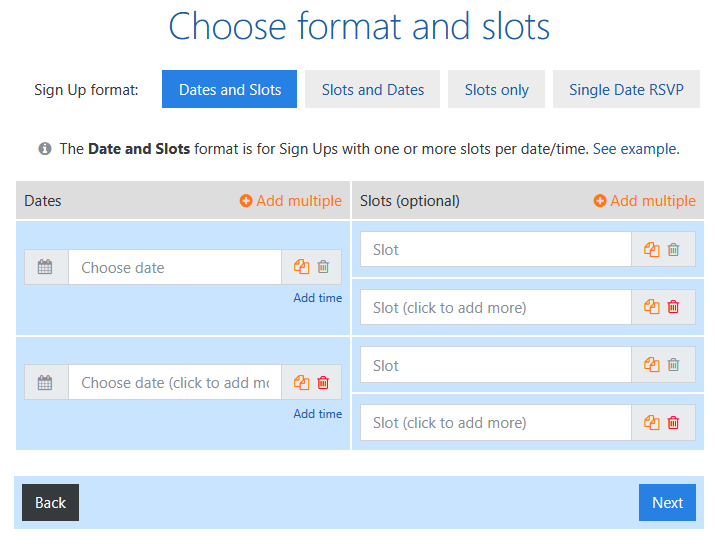The width and height of the screenshot is (715, 544).
Task: Open calendar icon for first Choose date field
Action: [45, 267]
